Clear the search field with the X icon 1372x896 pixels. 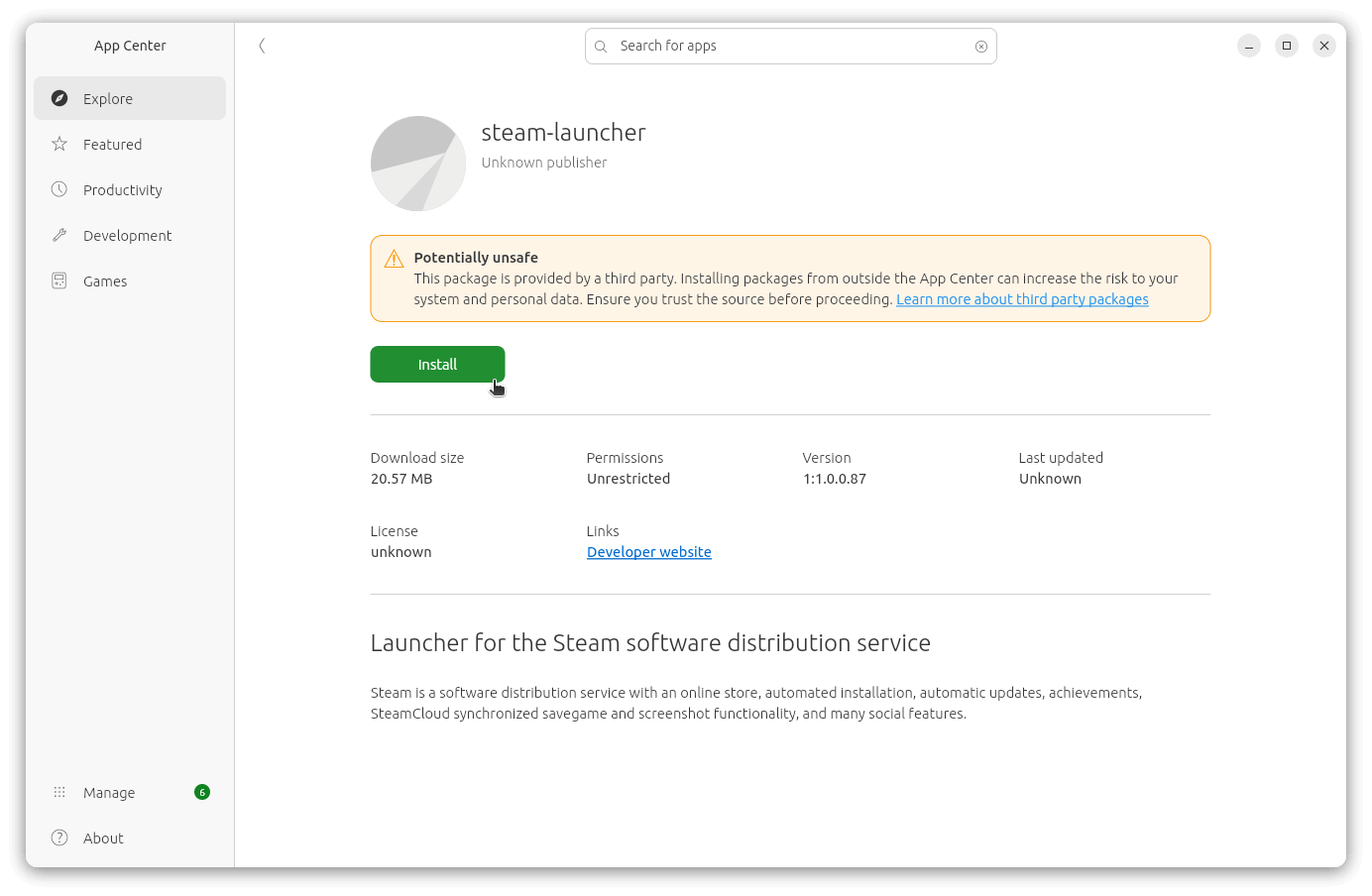(981, 47)
